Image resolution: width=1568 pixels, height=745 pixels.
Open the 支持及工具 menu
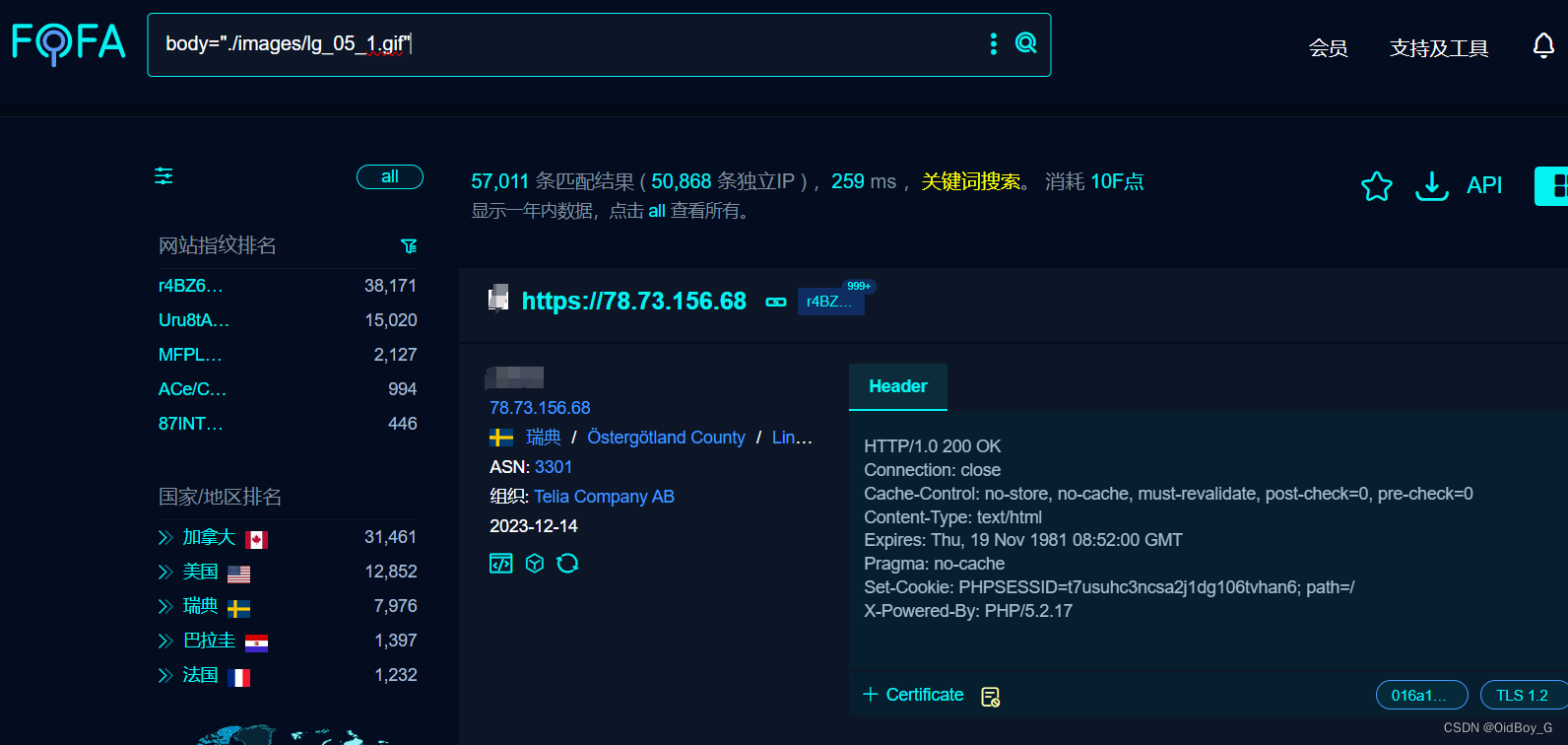[1439, 47]
